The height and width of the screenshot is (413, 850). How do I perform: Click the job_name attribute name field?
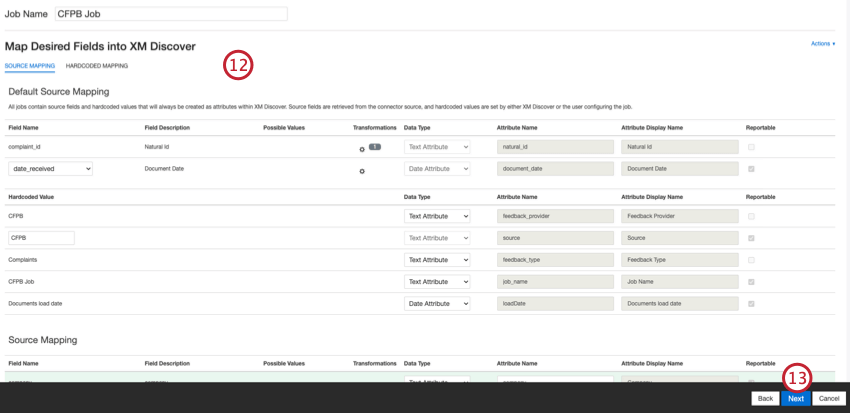click(555, 282)
